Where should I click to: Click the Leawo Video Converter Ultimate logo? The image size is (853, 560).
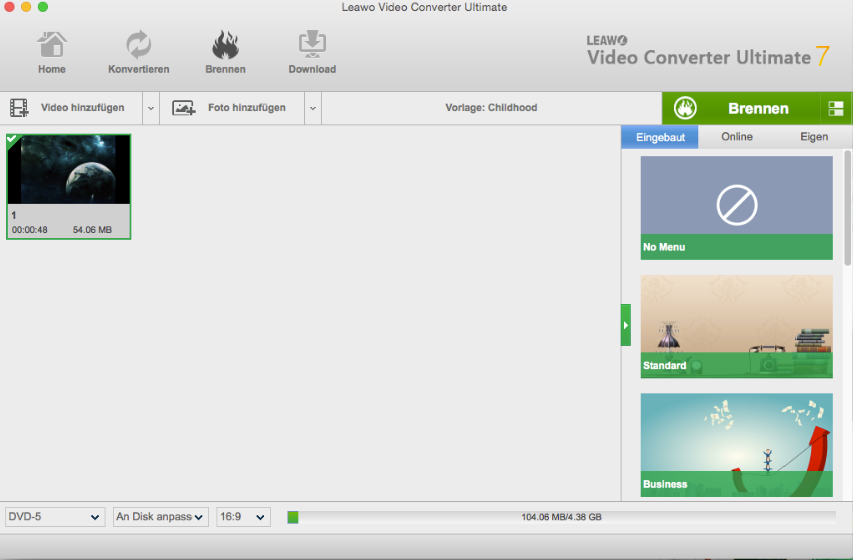tap(708, 52)
